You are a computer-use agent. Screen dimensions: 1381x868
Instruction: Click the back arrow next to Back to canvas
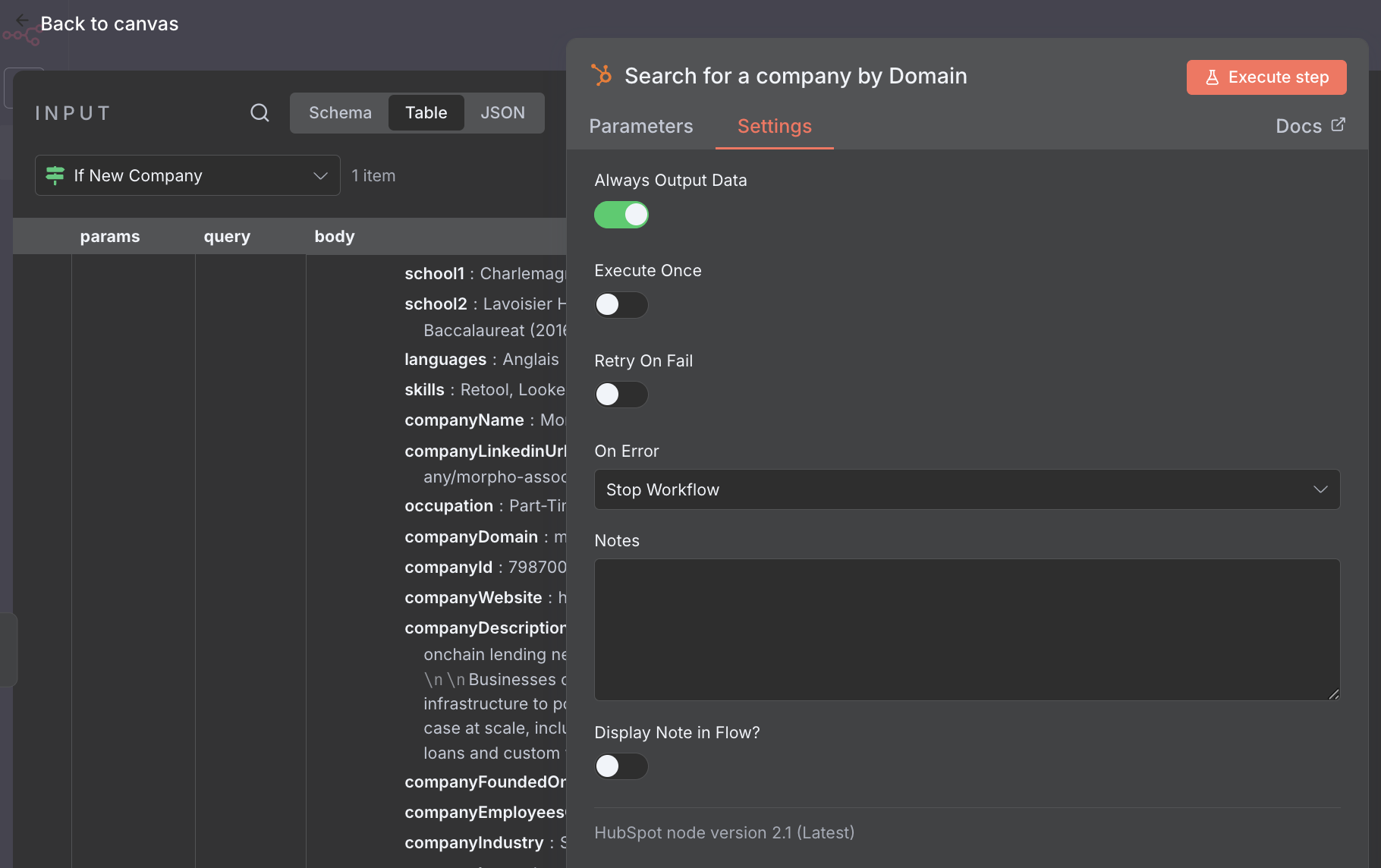(21, 20)
